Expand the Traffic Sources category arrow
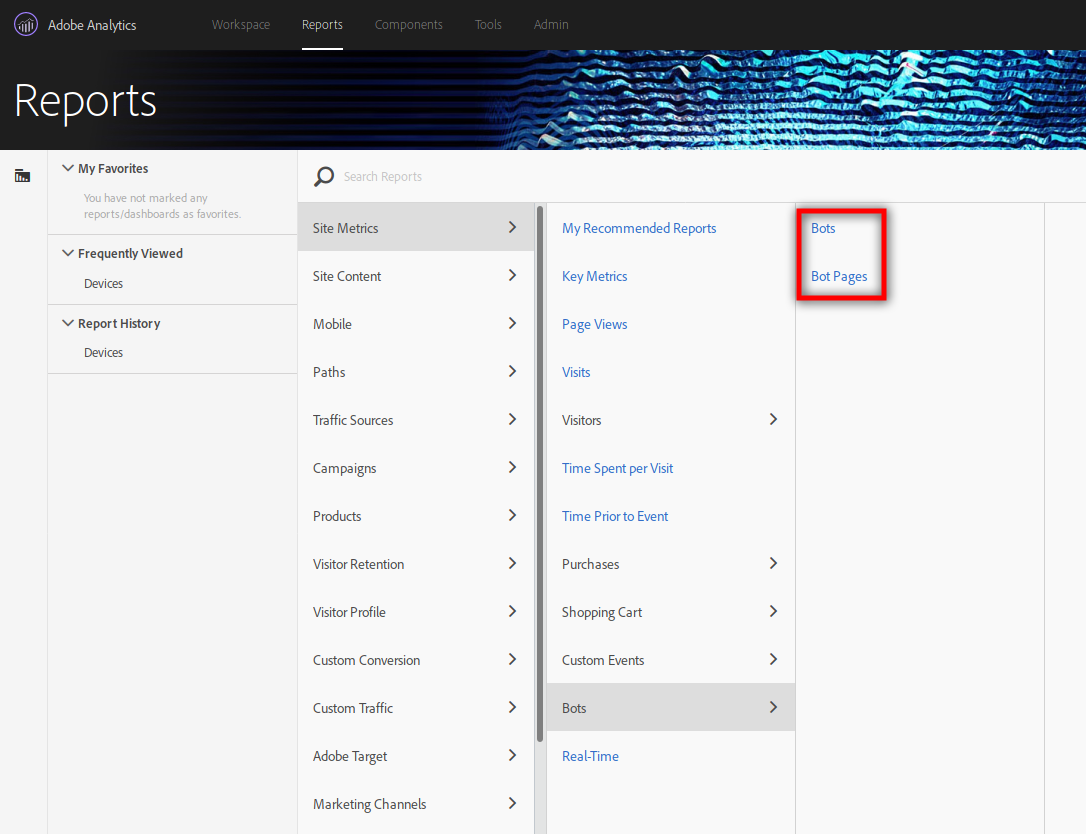Viewport: 1086px width, 834px height. pyautogui.click(x=513, y=419)
